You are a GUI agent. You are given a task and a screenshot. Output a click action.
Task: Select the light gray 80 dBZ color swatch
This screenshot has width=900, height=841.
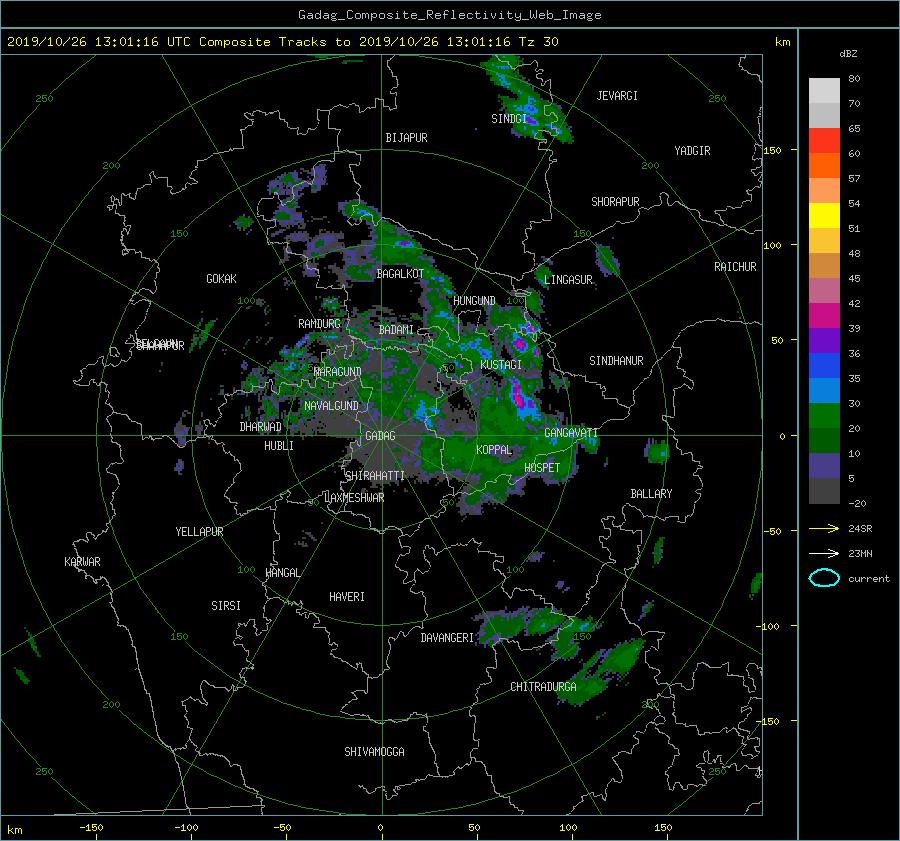(x=824, y=90)
